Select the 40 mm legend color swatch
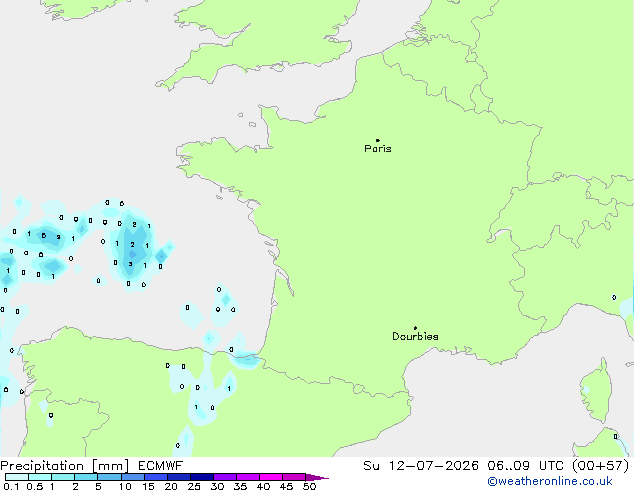 pyautogui.click(x=271, y=477)
